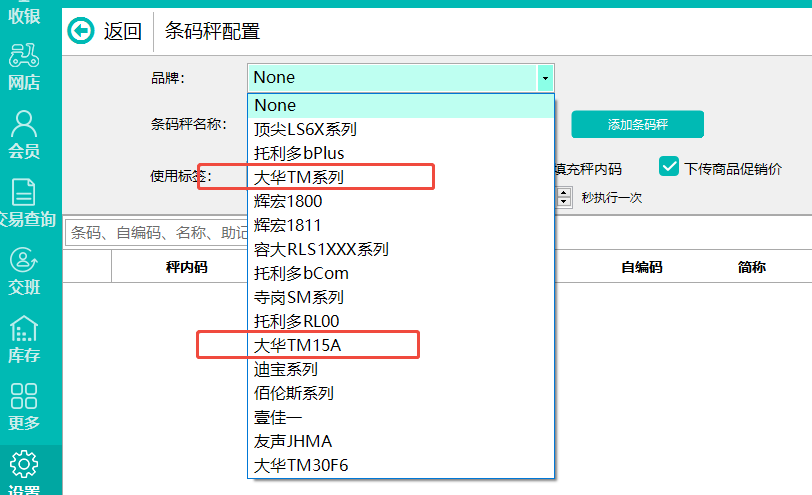Select 寺岗SM系列 from the brand list
Viewport: 812px width, 495px height.
401,297
